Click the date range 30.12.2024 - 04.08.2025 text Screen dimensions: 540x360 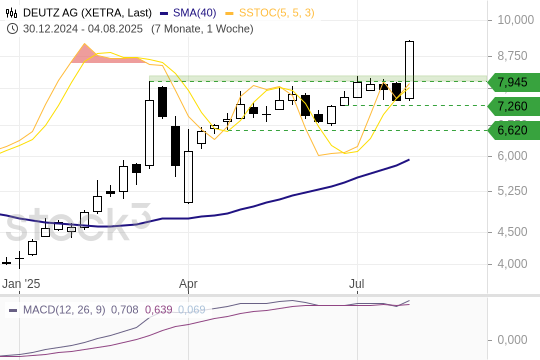click(x=83, y=29)
